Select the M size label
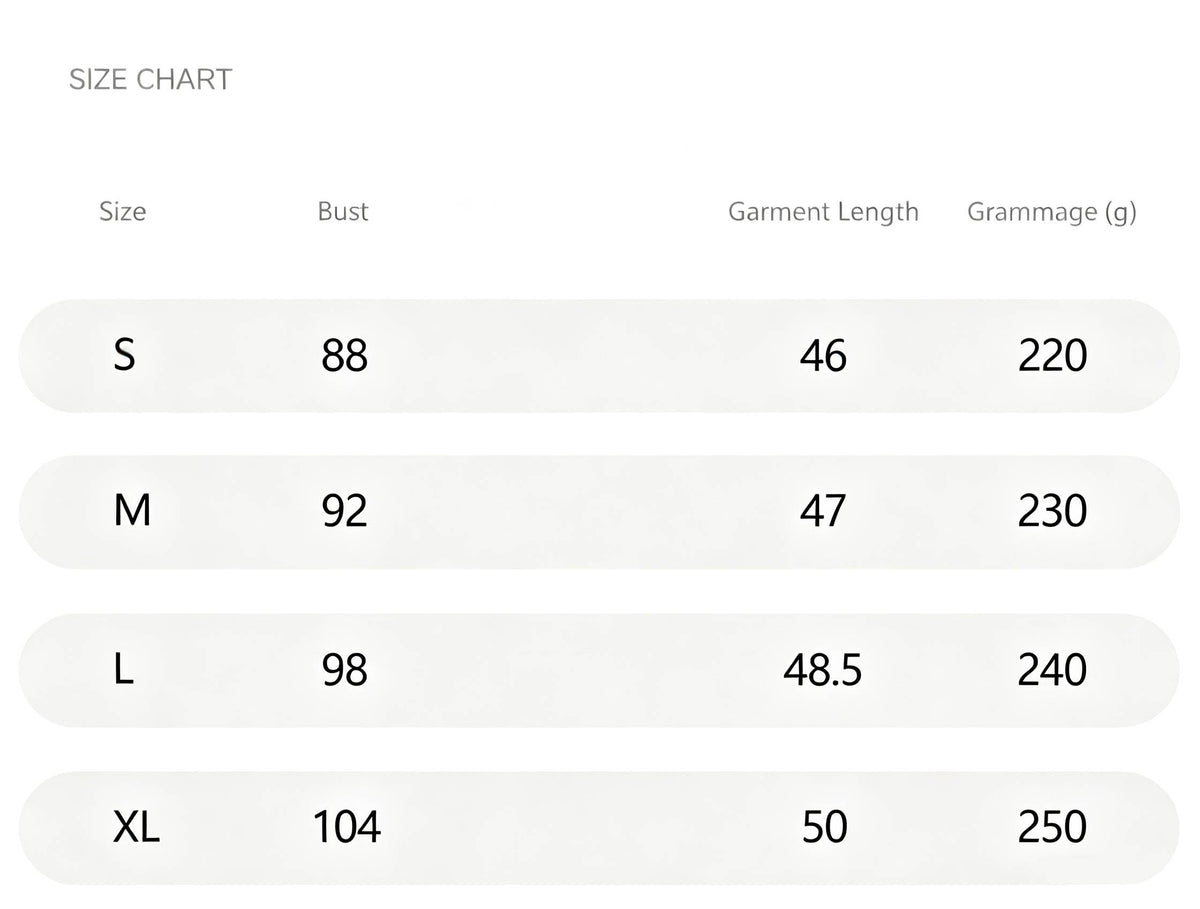This screenshot has width=1200, height=909. tap(132, 511)
